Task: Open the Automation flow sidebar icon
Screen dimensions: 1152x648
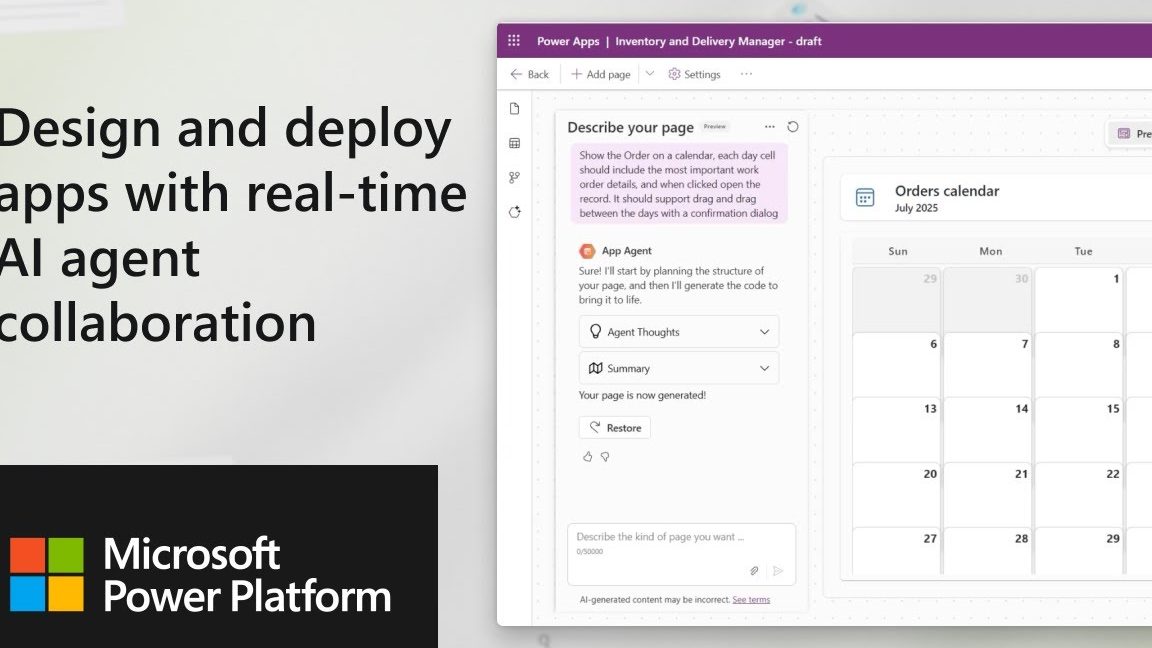Action: (x=514, y=177)
